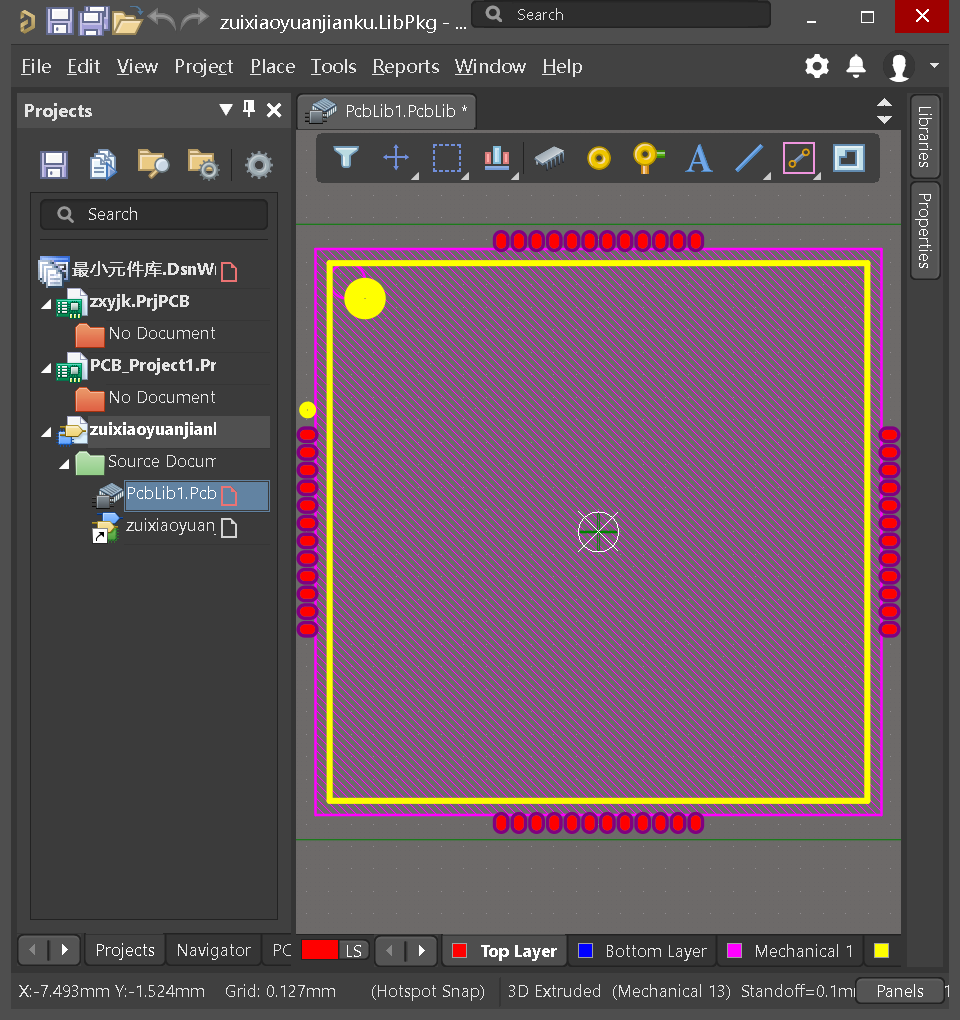
Task: Redo the last action
Action: click(194, 19)
